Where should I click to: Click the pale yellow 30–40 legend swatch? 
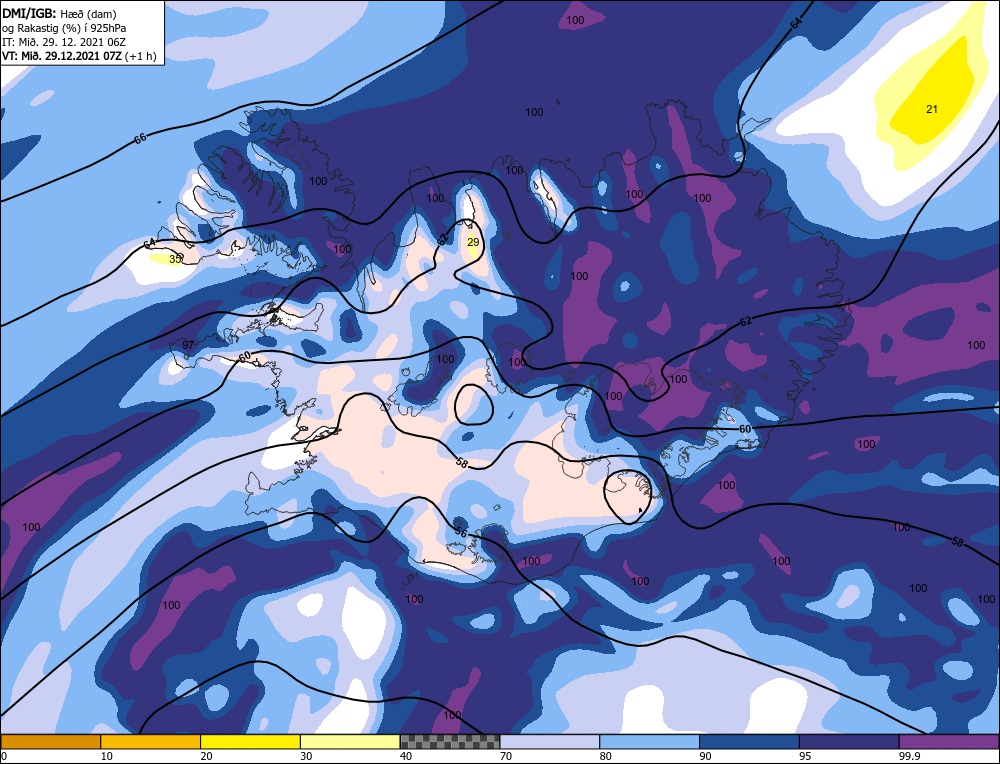point(350,741)
